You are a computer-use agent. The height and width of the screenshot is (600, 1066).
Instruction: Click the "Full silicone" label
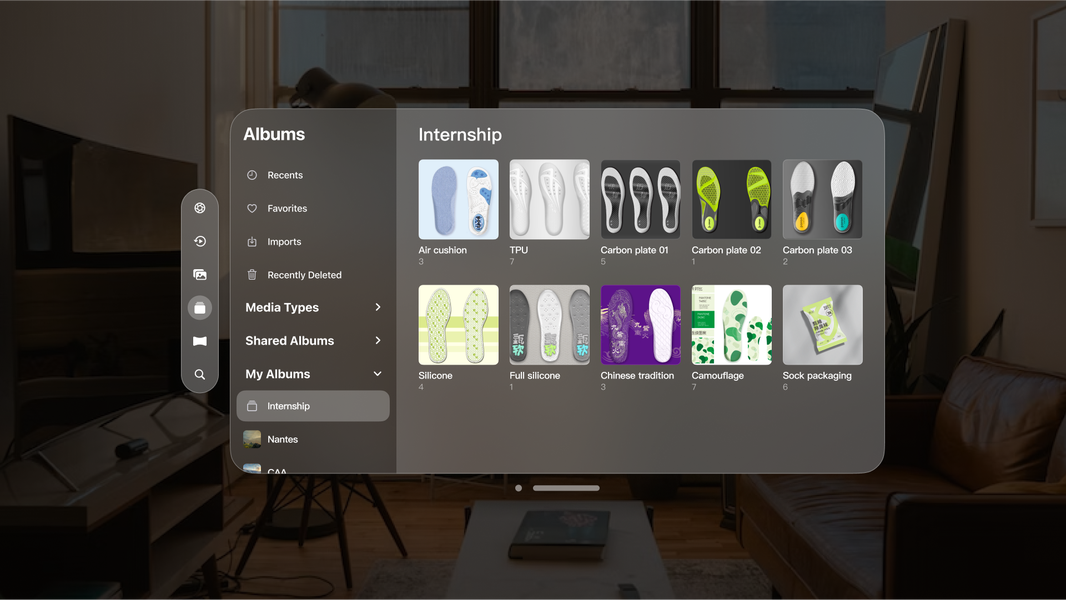[x=535, y=375]
